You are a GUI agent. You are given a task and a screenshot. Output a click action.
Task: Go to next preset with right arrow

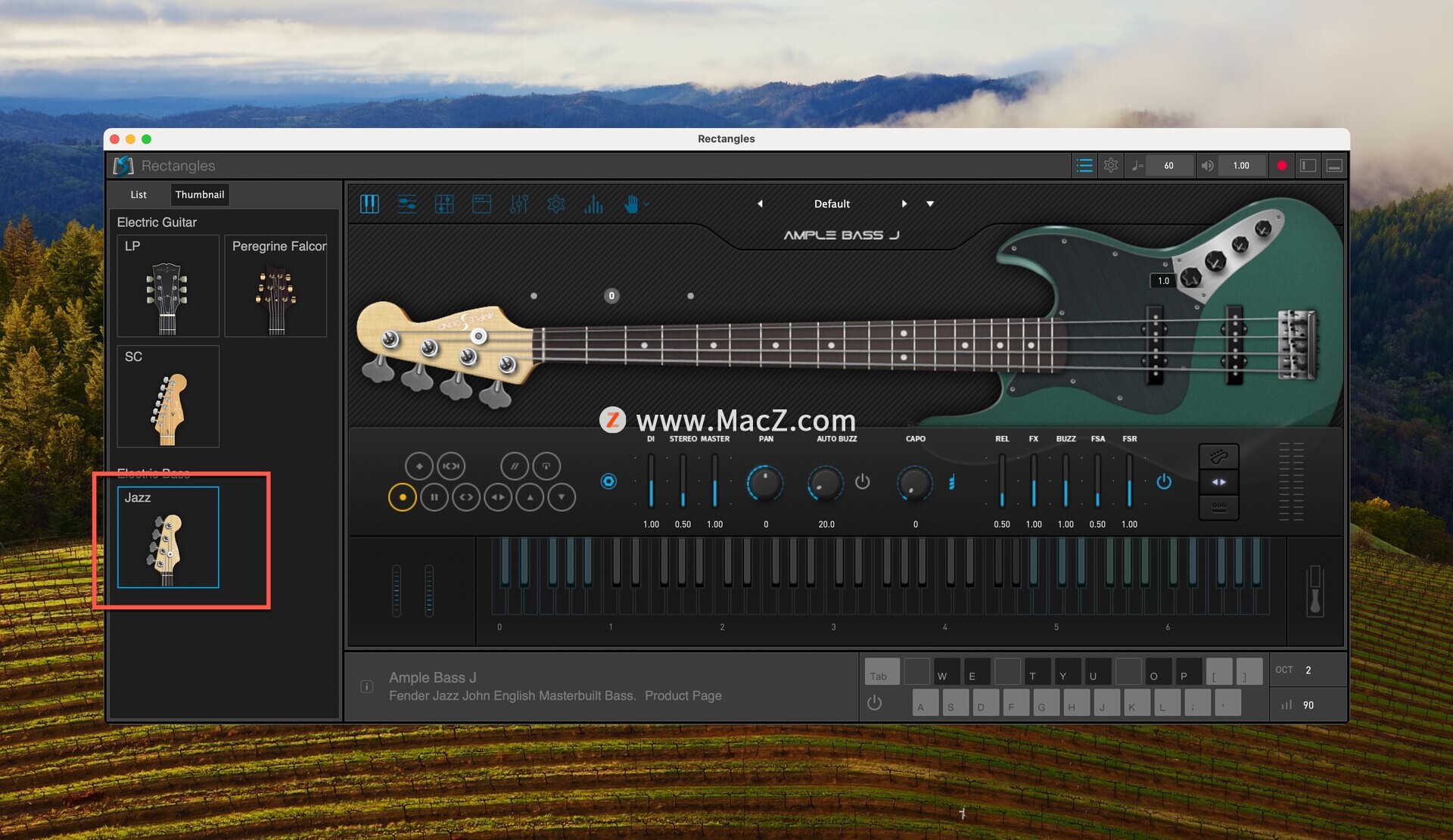coord(904,204)
